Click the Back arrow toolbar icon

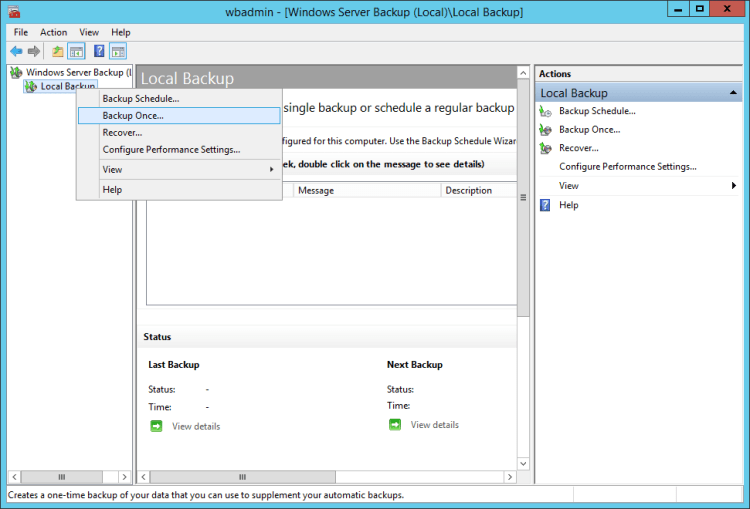coord(16,51)
